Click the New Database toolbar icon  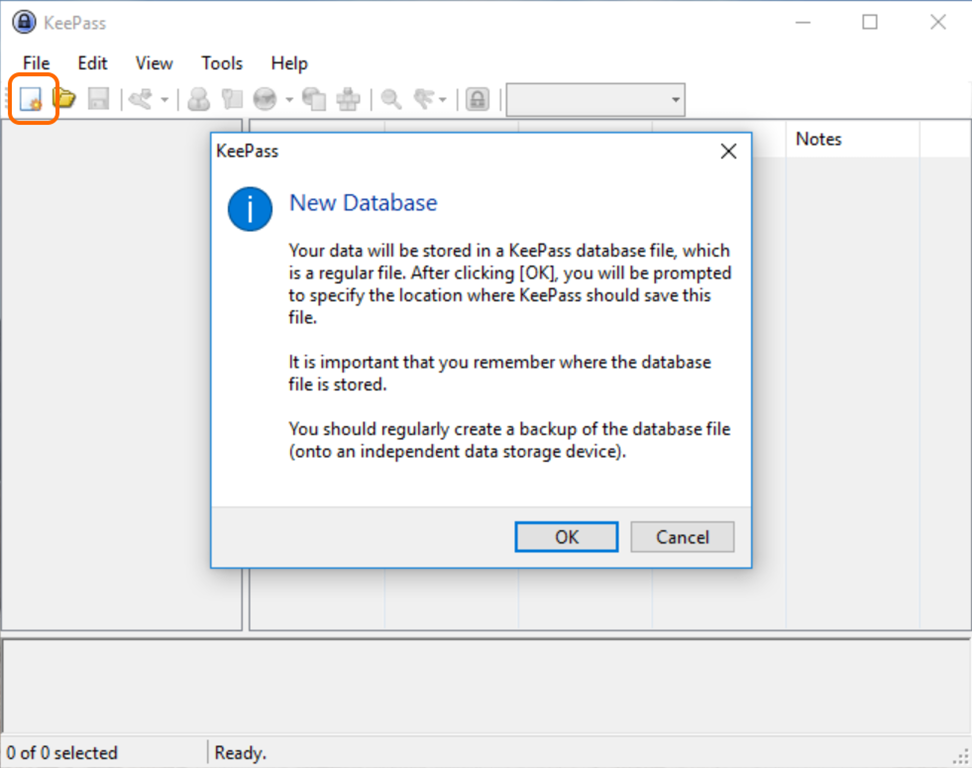[32, 99]
